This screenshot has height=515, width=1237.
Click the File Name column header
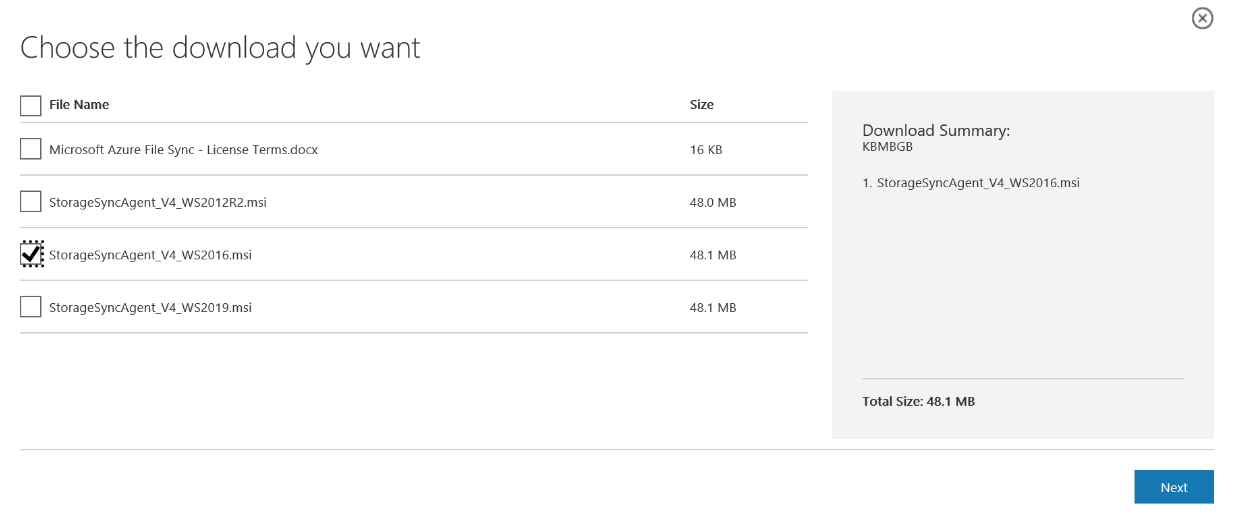[79, 105]
